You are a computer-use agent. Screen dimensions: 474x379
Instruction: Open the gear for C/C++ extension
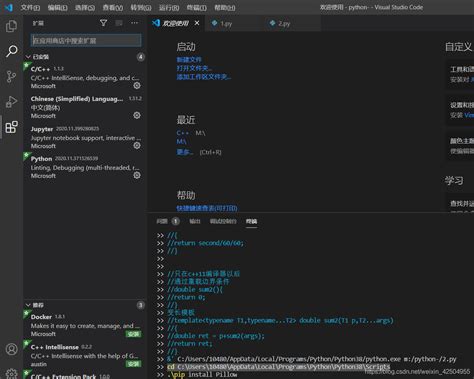137,86
